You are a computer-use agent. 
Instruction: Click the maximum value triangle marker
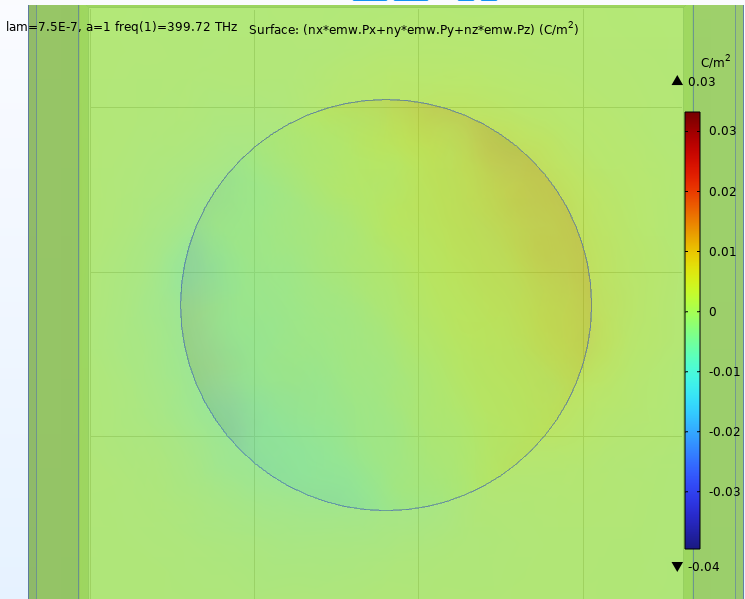click(x=677, y=81)
